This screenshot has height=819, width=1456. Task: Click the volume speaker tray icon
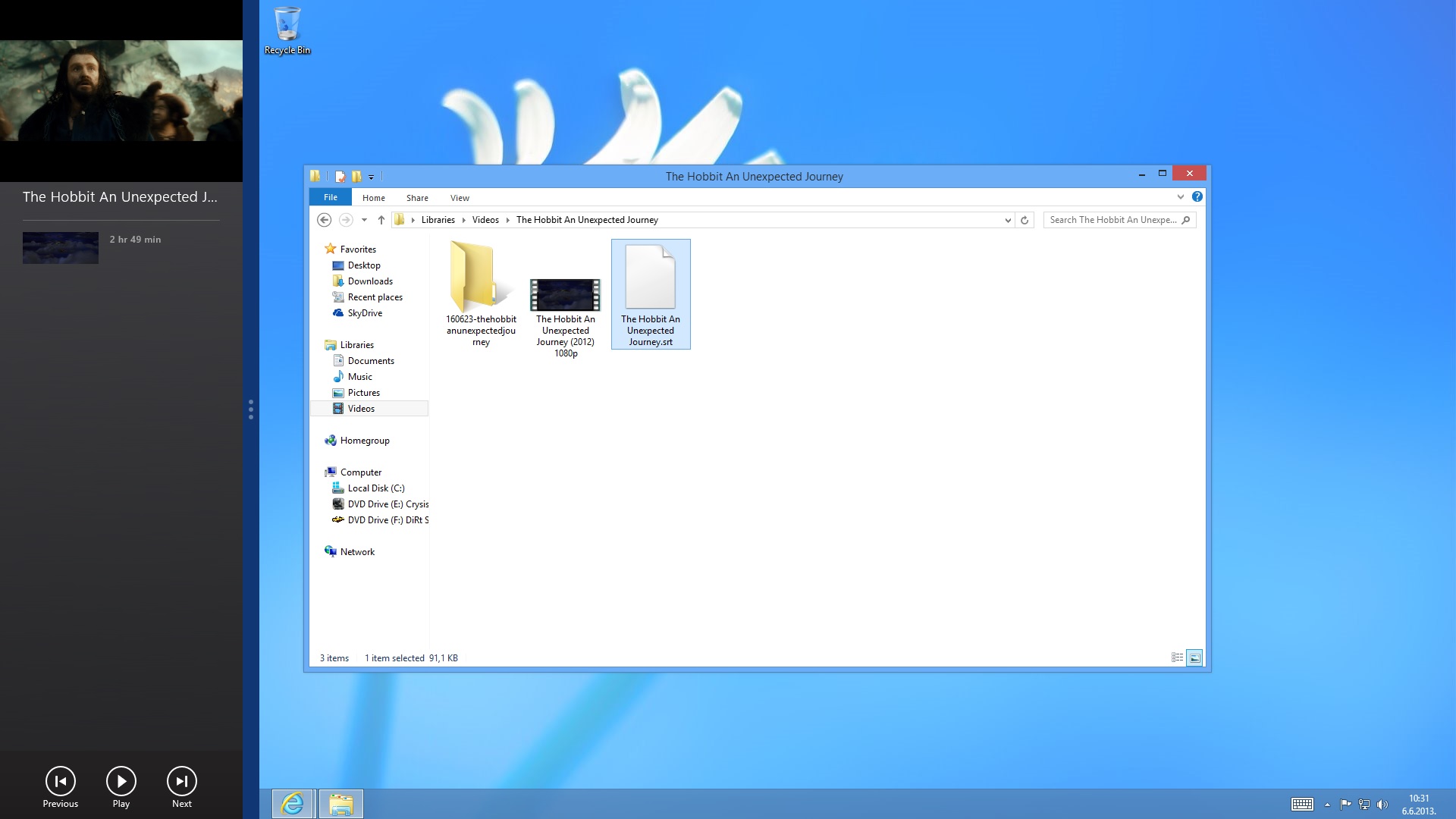click(x=1382, y=805)
